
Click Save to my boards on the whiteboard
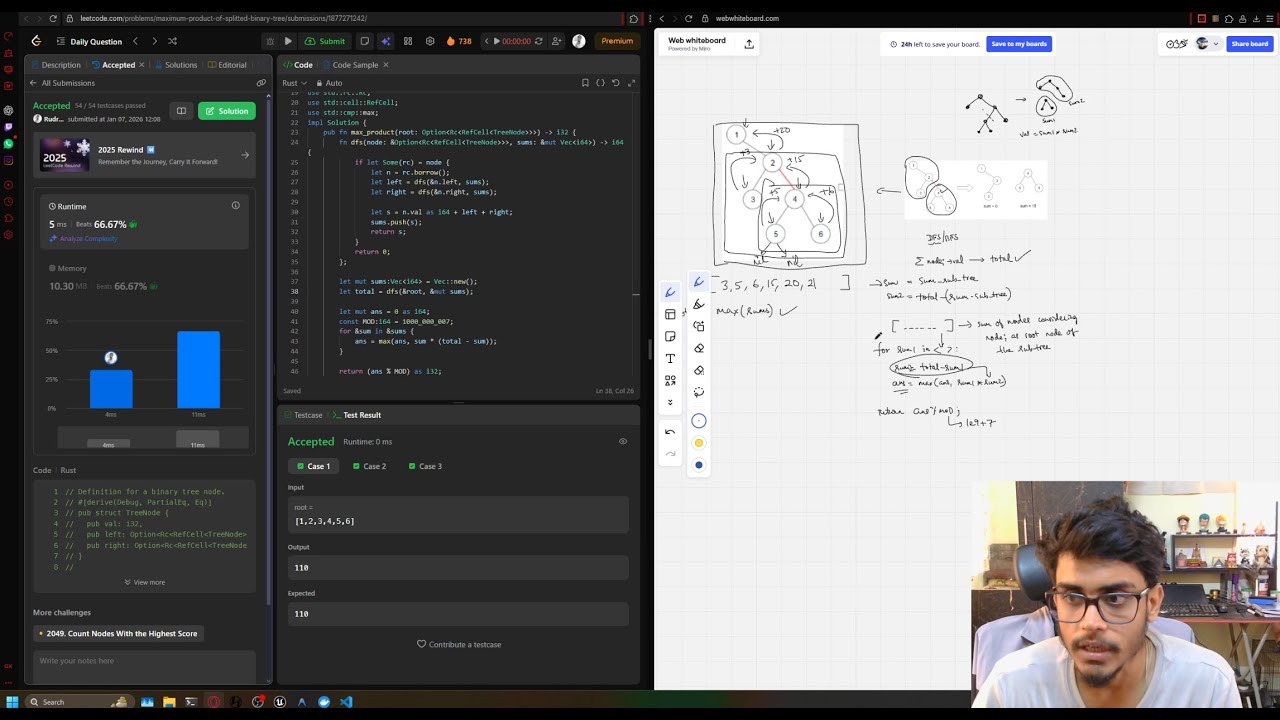pos(1019,44)
